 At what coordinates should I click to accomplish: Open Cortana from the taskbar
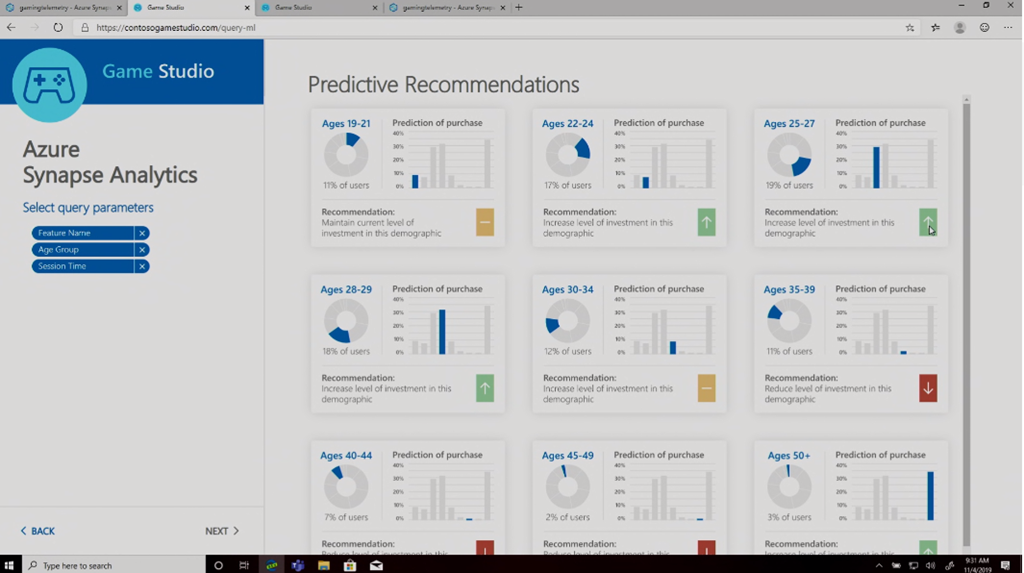click(x=218, y=565)
